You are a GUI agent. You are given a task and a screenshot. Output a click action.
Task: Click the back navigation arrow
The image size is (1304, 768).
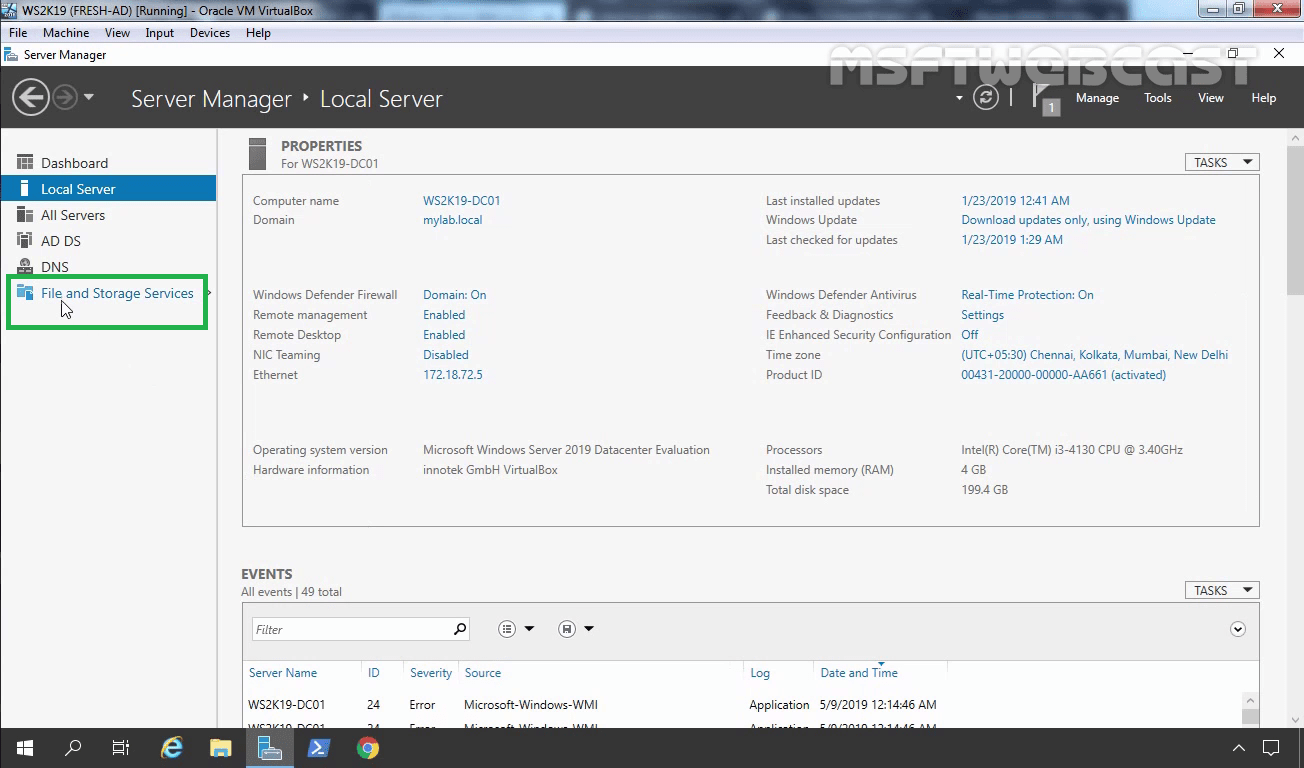coord(29,97)
